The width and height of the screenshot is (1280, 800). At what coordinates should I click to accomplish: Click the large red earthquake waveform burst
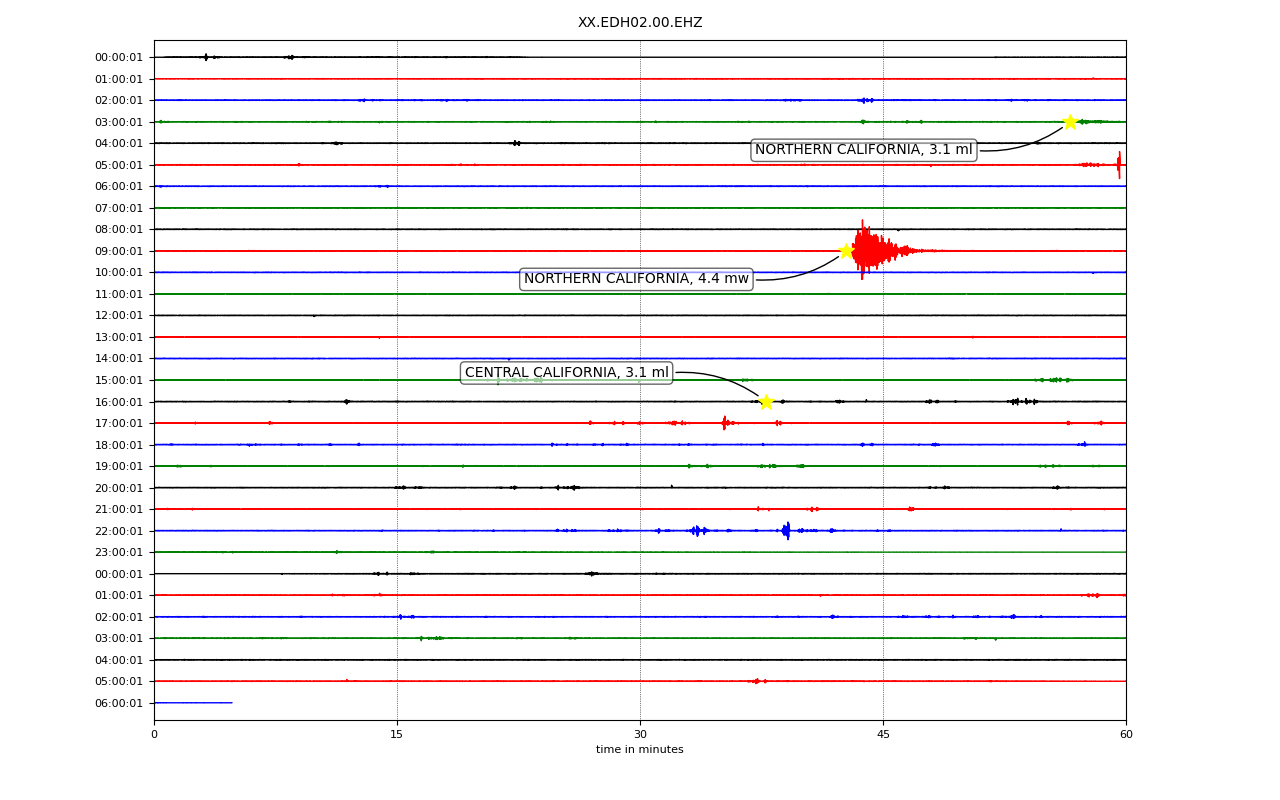[x=880, y=250]
